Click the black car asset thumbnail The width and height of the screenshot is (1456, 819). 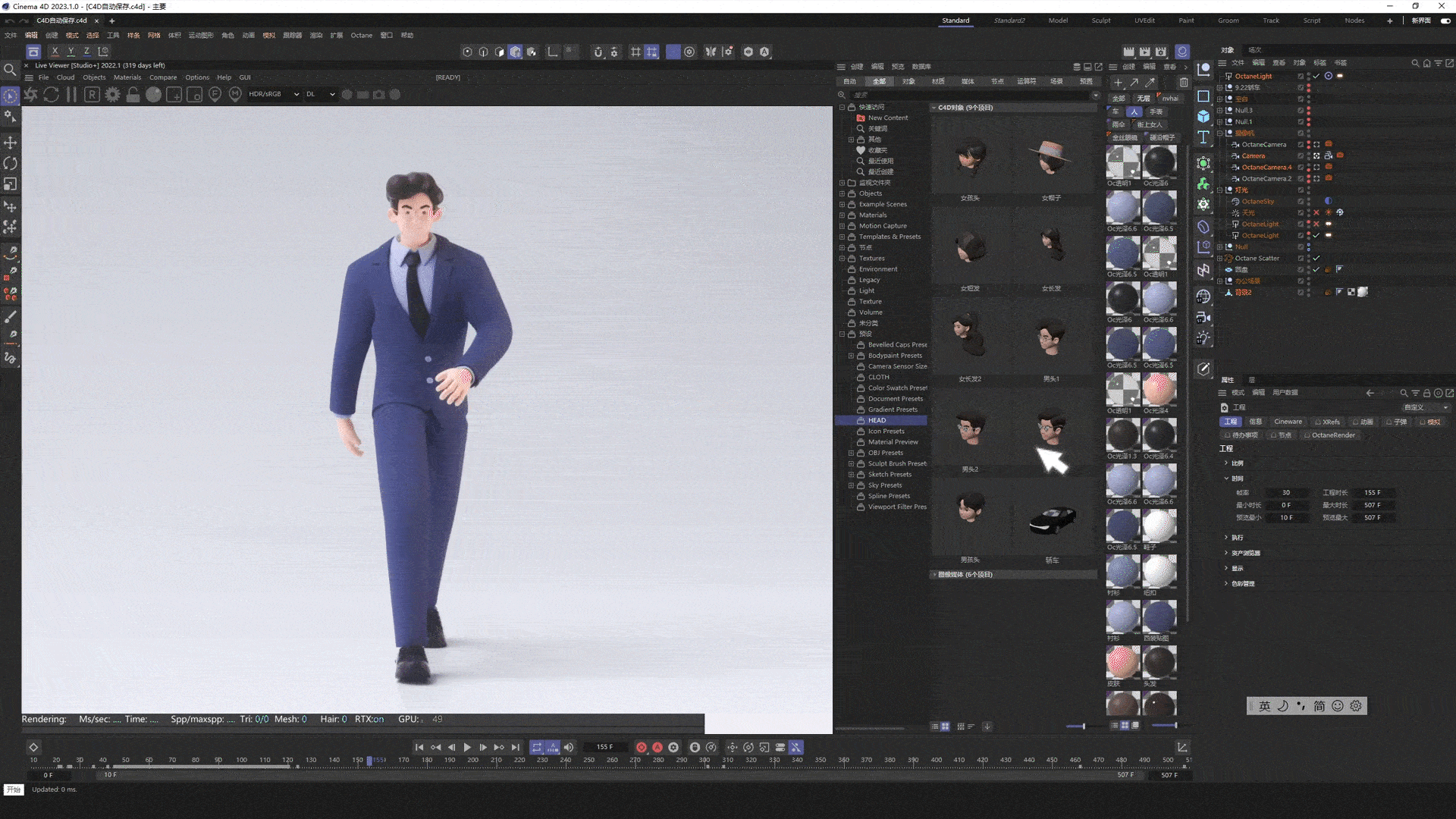(x=1052, y=520)
